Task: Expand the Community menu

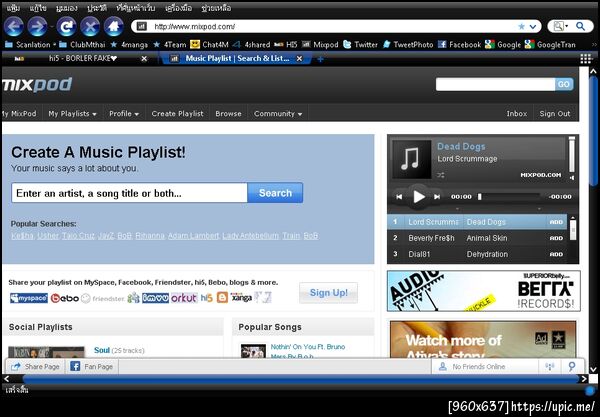Action: tap(278, 114)
